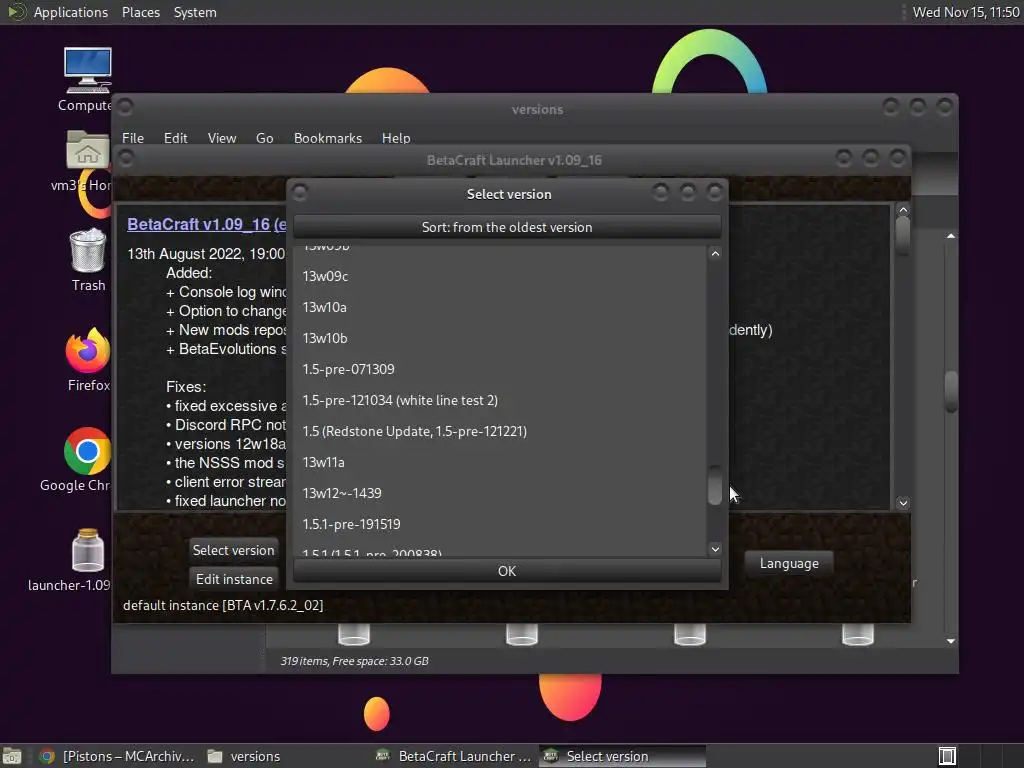The image size is (1024, 768).
Task: Open the Places menu
Action: pos(140,12)
